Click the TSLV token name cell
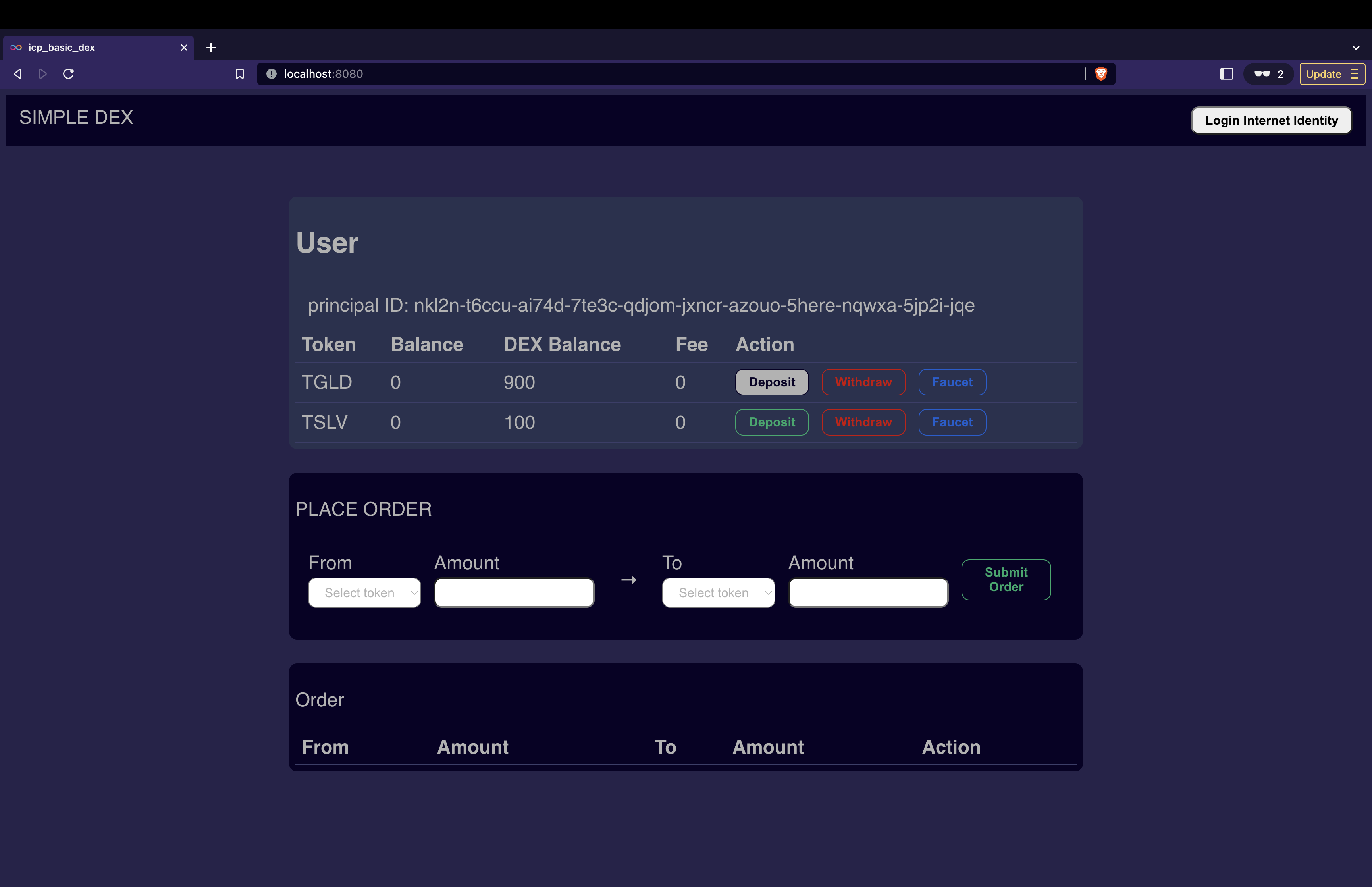Image resolution: width=1372 pixels, height=887 pixels. click(324, 422)
